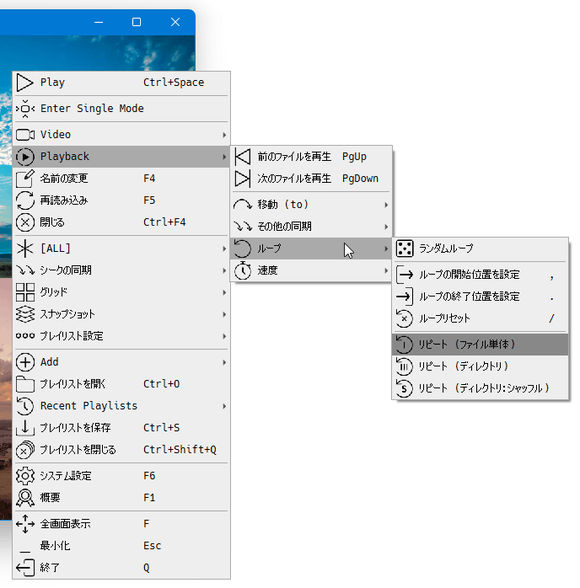Click the loop reset icon

[405, 319]
